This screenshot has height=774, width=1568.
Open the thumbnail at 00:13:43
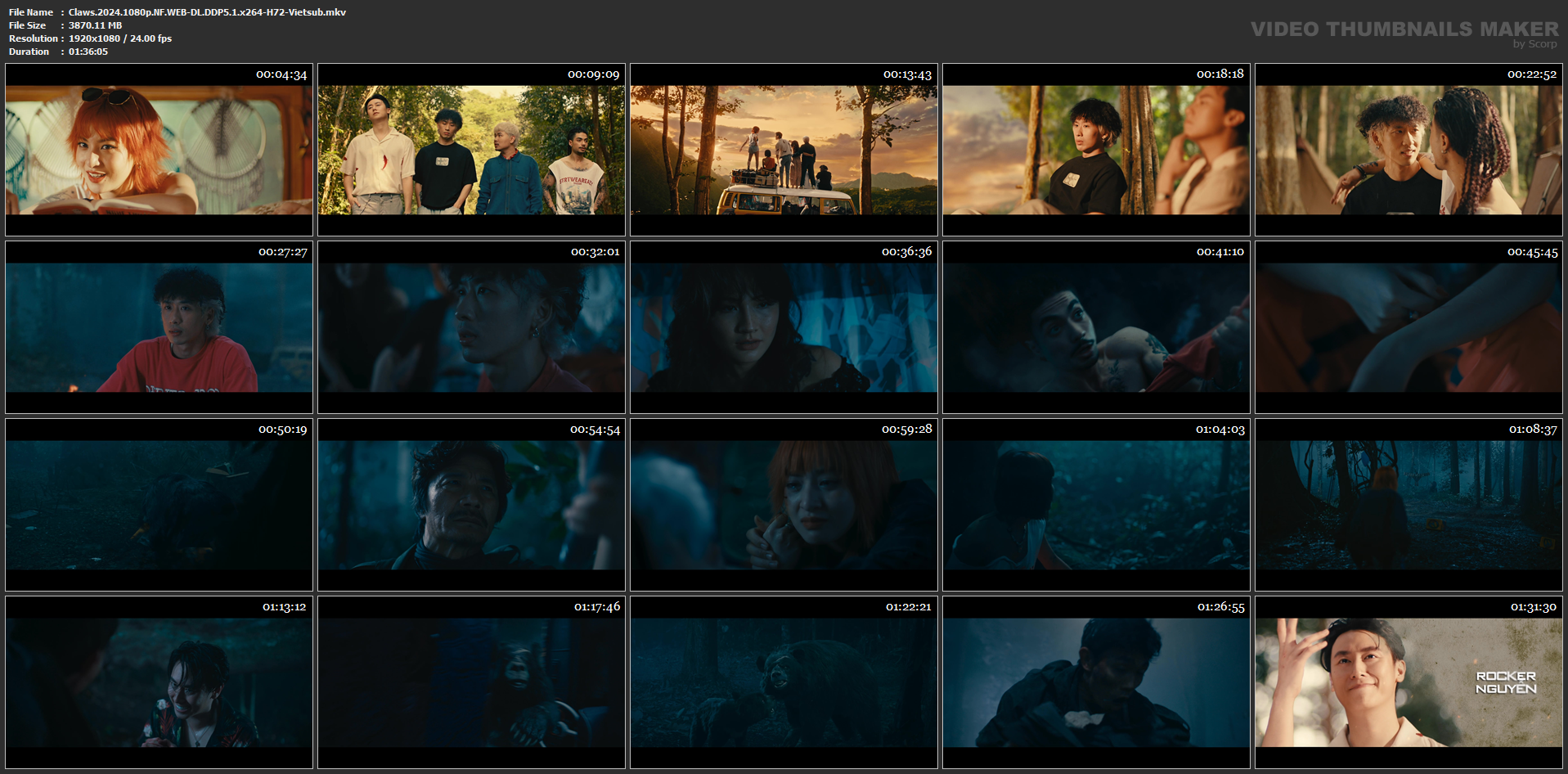click(x=784, y=150)
